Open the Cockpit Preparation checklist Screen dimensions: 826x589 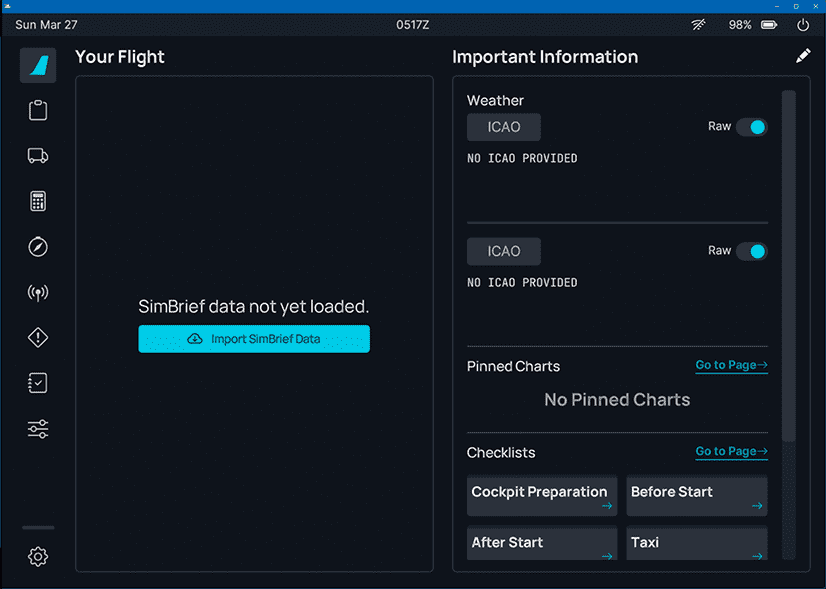pos(542,496)
